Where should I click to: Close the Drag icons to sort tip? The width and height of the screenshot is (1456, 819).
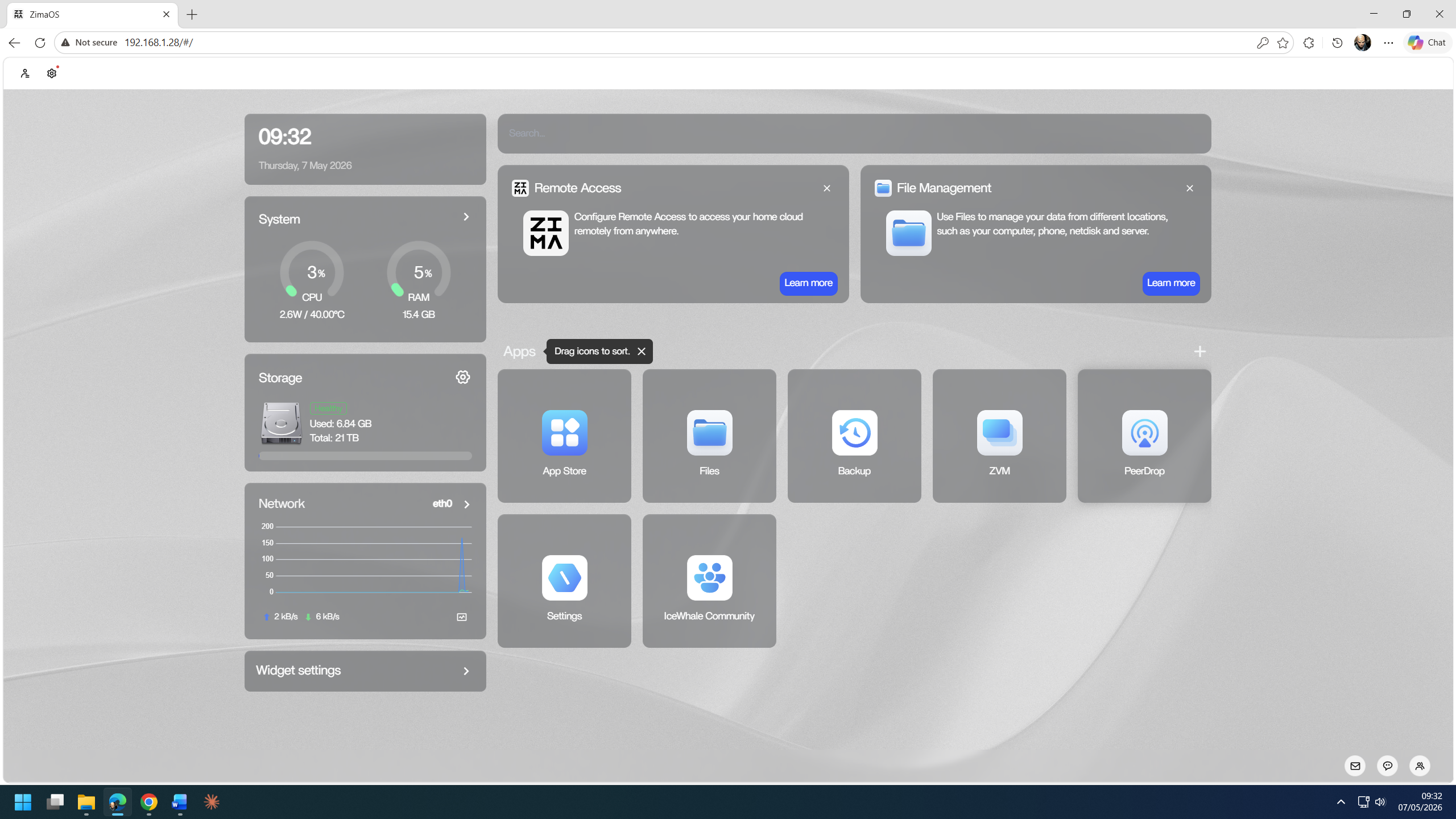642,351
